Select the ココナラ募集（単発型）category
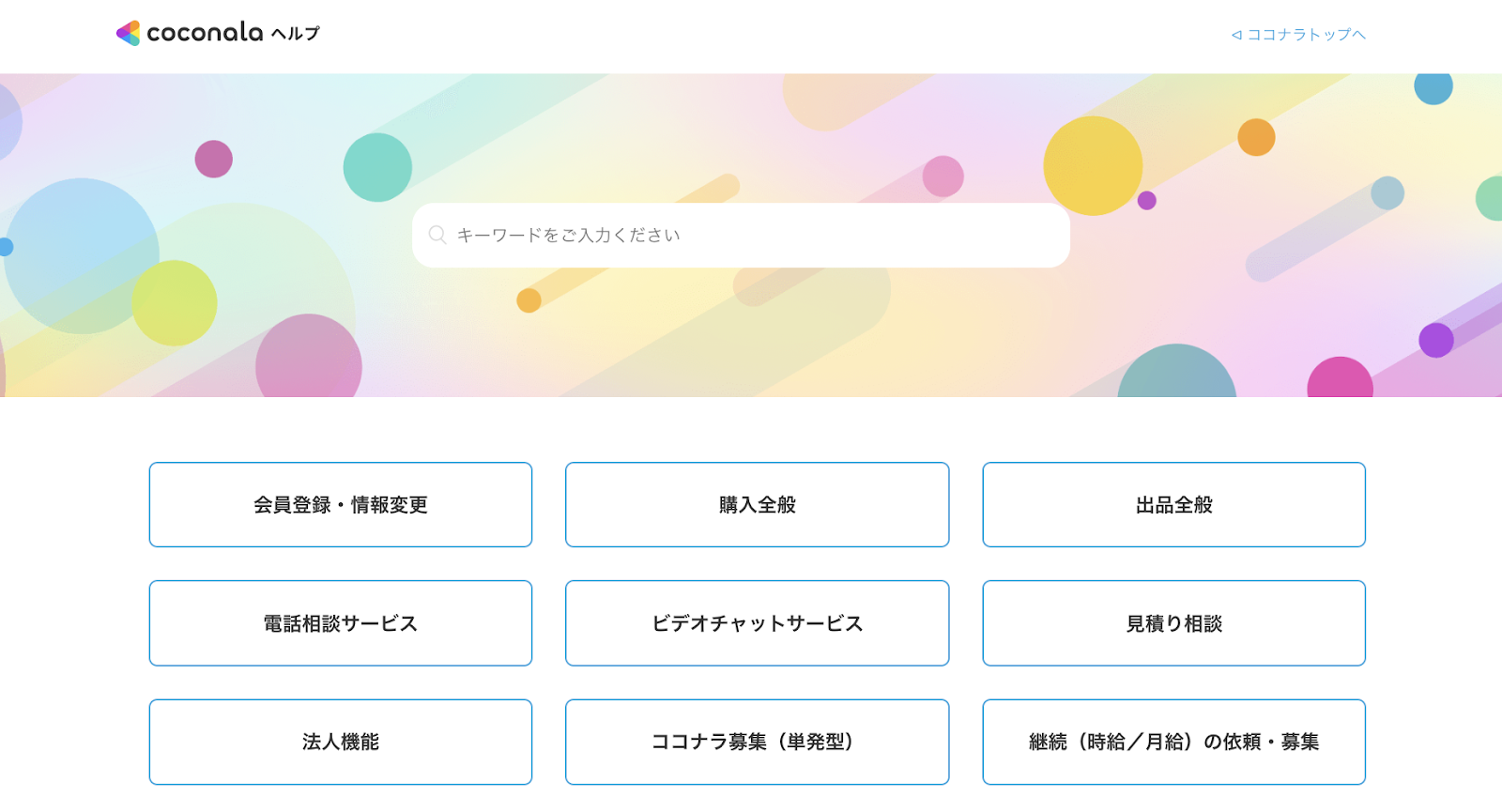1502x812 pixels. coord(757,741)
